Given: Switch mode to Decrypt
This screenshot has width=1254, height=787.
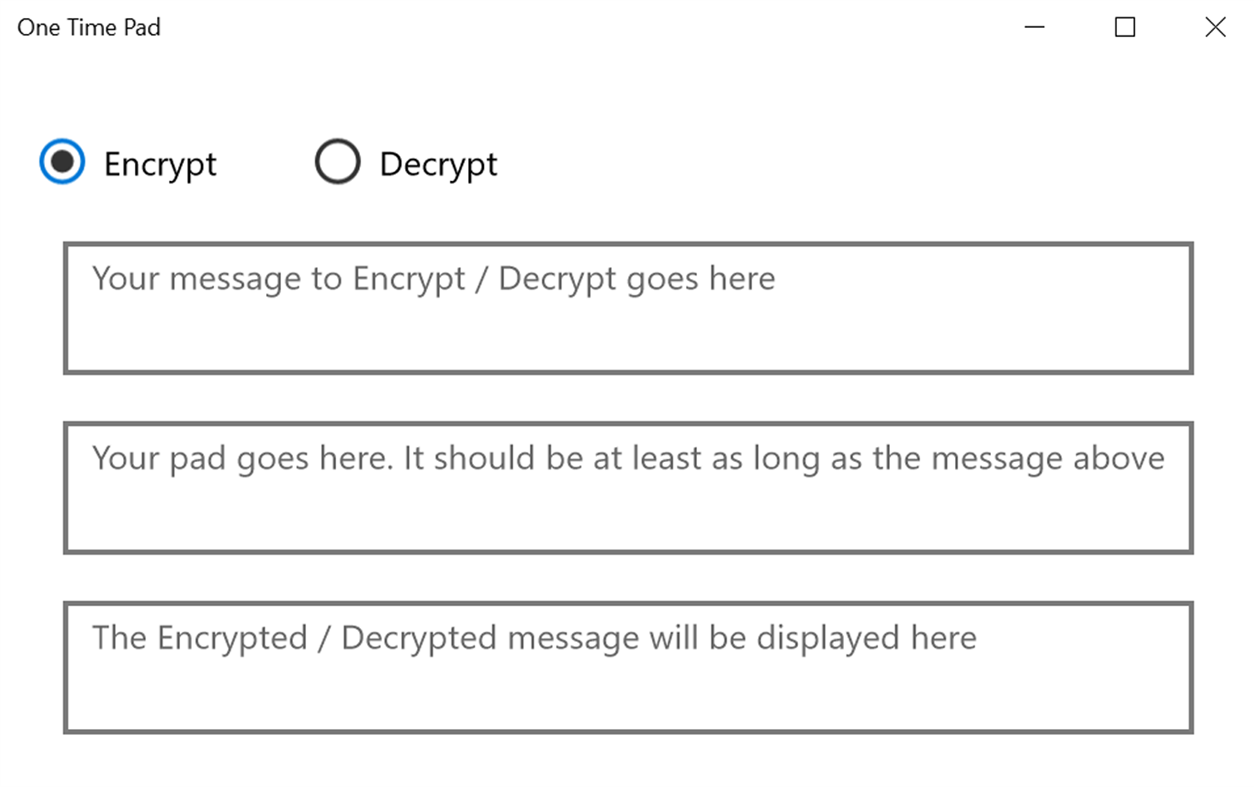Looking at the screenshot, I should click(337, 162).
